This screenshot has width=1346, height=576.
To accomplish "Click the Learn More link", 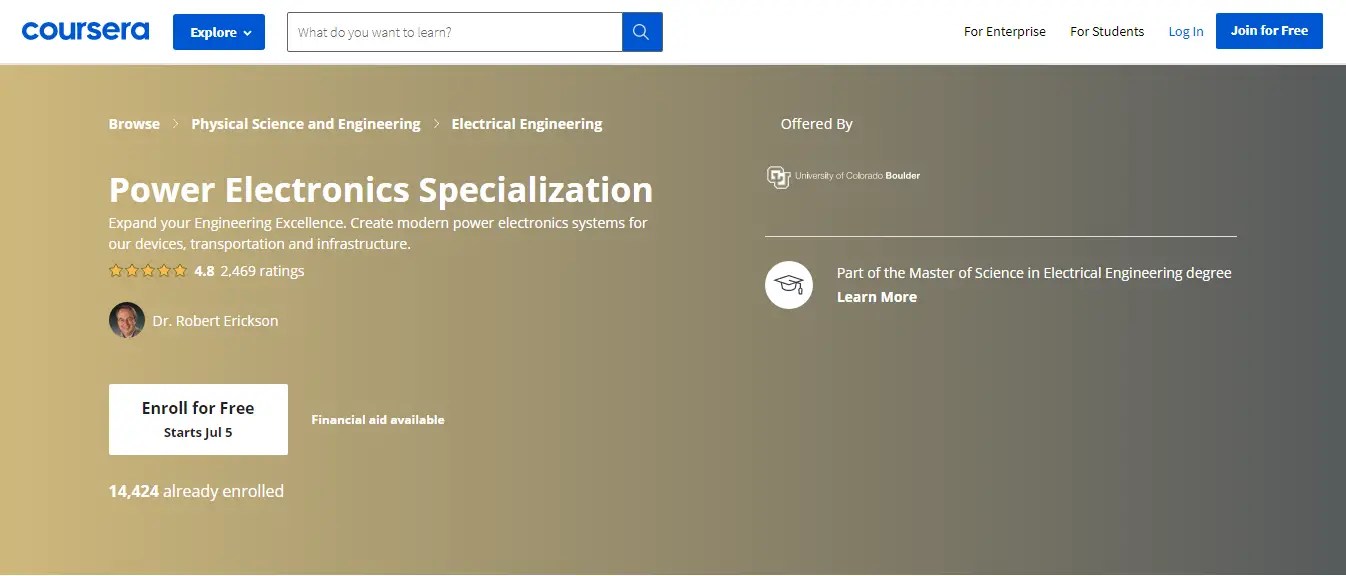I will (877, 297).
